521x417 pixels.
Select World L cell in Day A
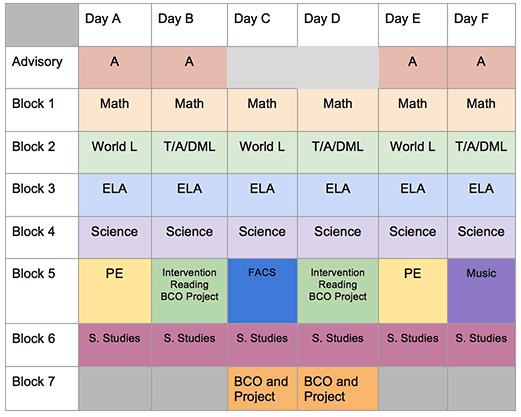pos(115,153)
